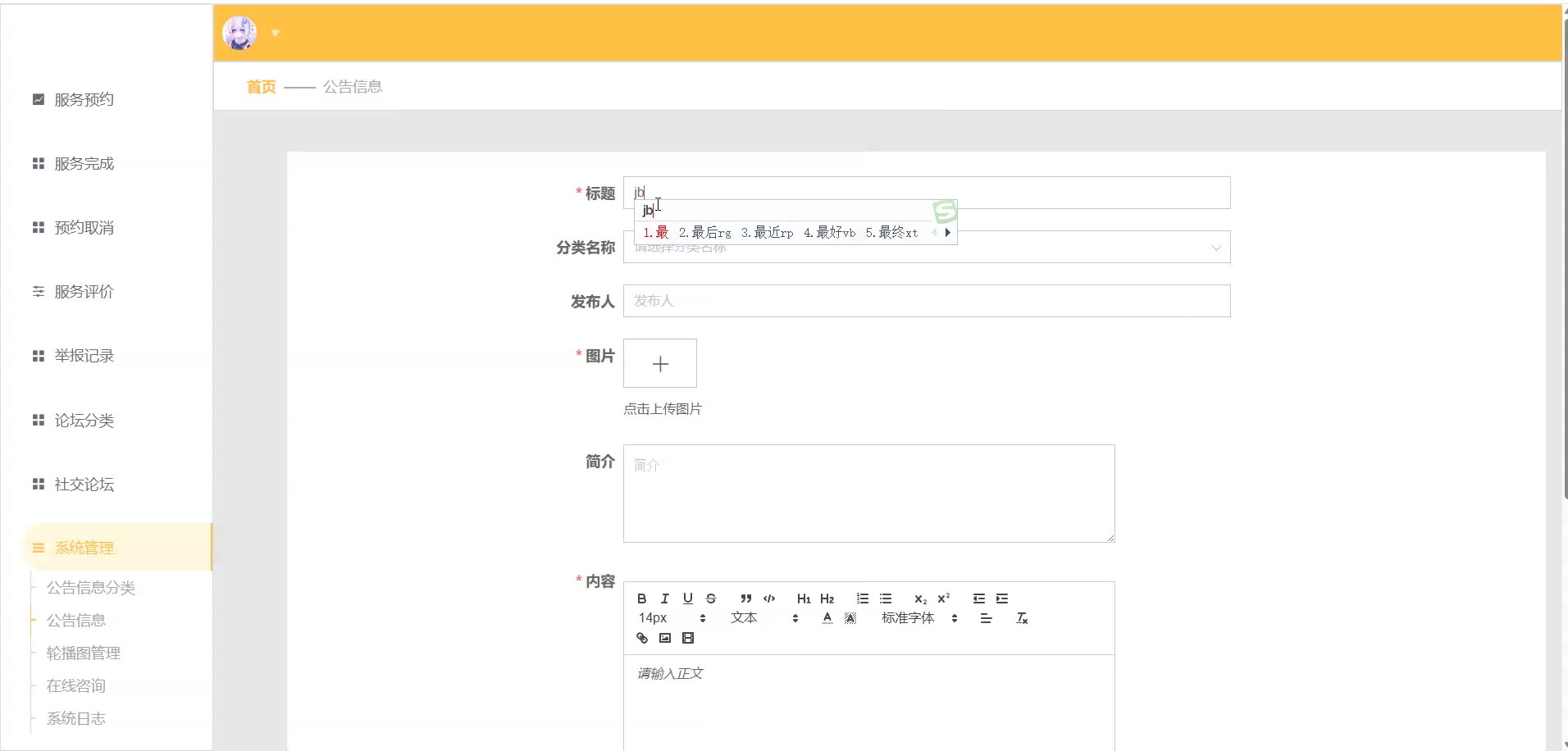
Task: Insert a hyperlink with the link icon
Action: click(641, 638)
